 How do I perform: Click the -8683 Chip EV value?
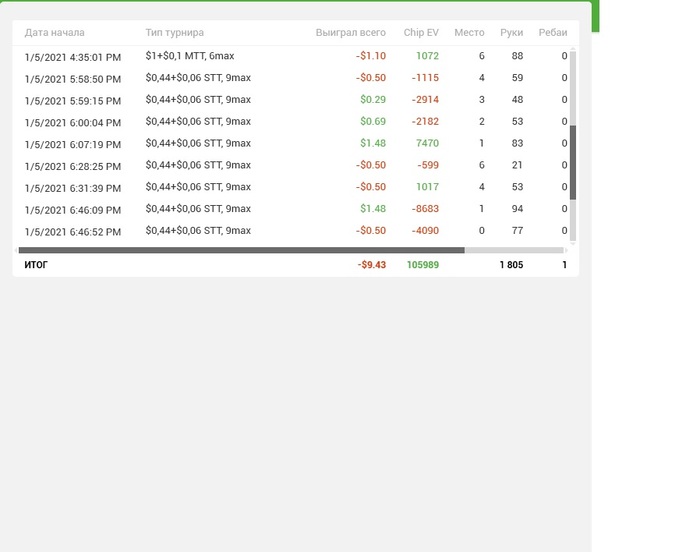tap(425, 209)
